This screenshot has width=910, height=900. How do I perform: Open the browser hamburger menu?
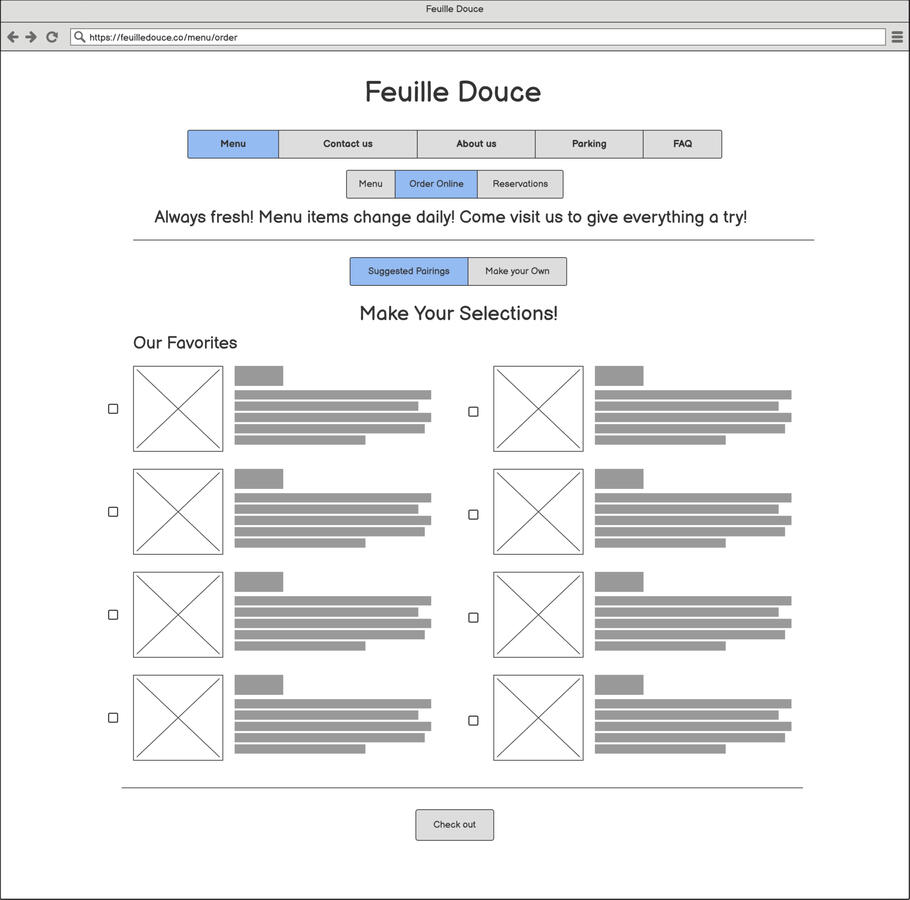point(897,36)
